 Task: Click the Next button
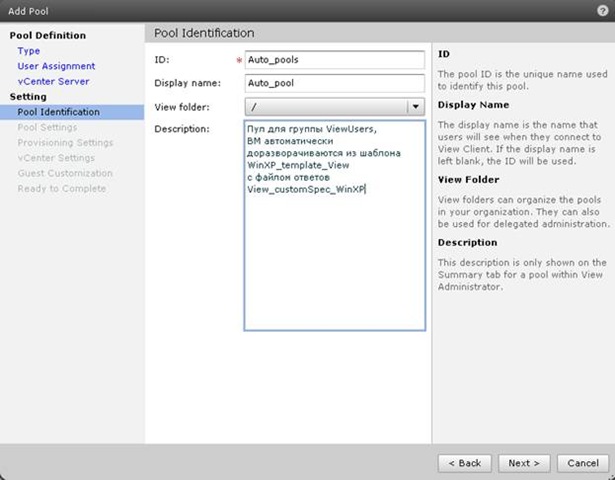pyautogui.click(x=524, y=463)
